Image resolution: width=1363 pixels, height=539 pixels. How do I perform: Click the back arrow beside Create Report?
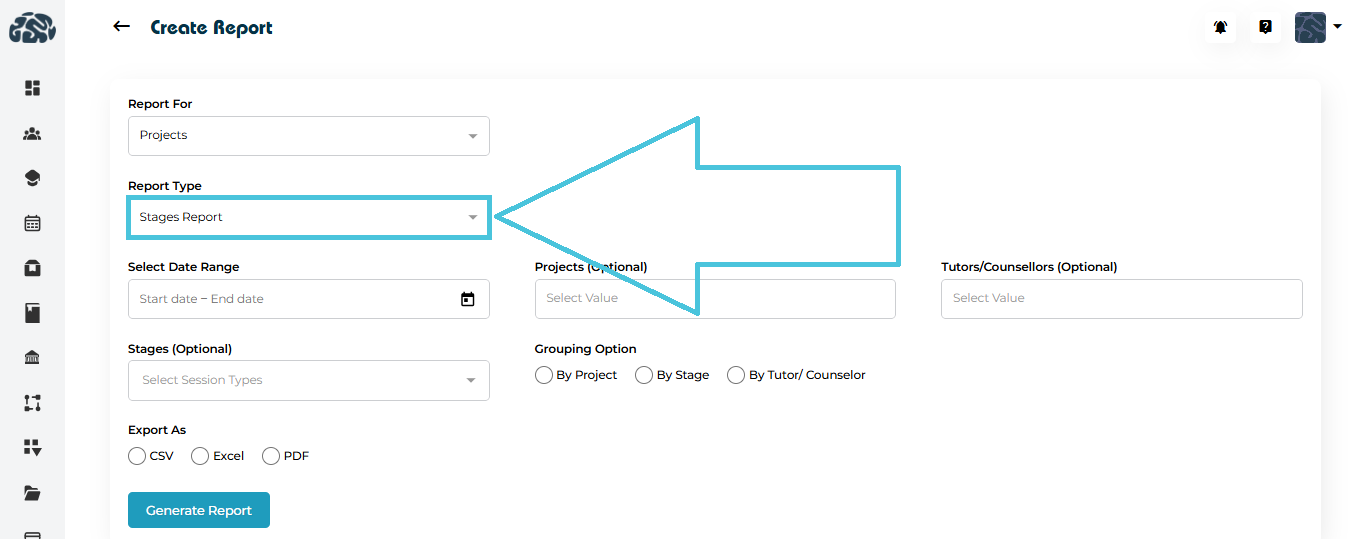click(122, 27)
